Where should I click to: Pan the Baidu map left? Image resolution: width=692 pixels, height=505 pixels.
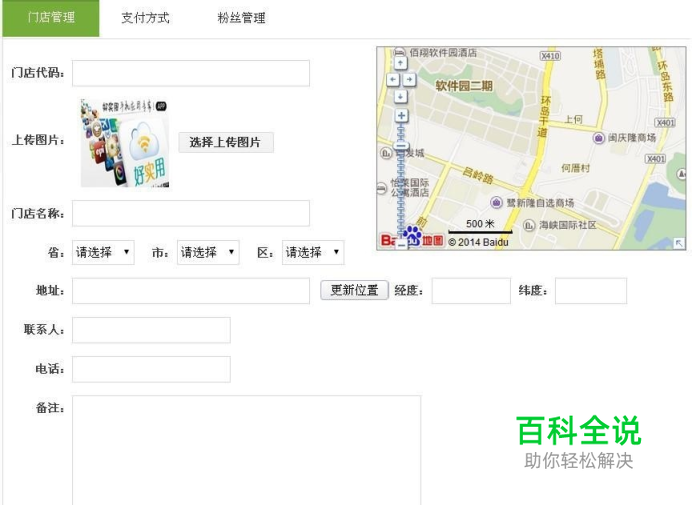(x=393, y=79)
